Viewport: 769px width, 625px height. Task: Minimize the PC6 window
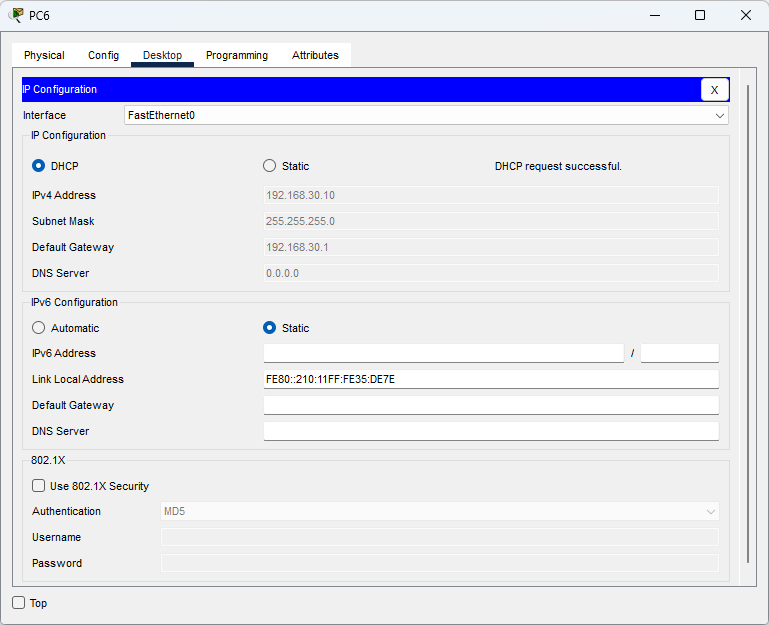654,15
